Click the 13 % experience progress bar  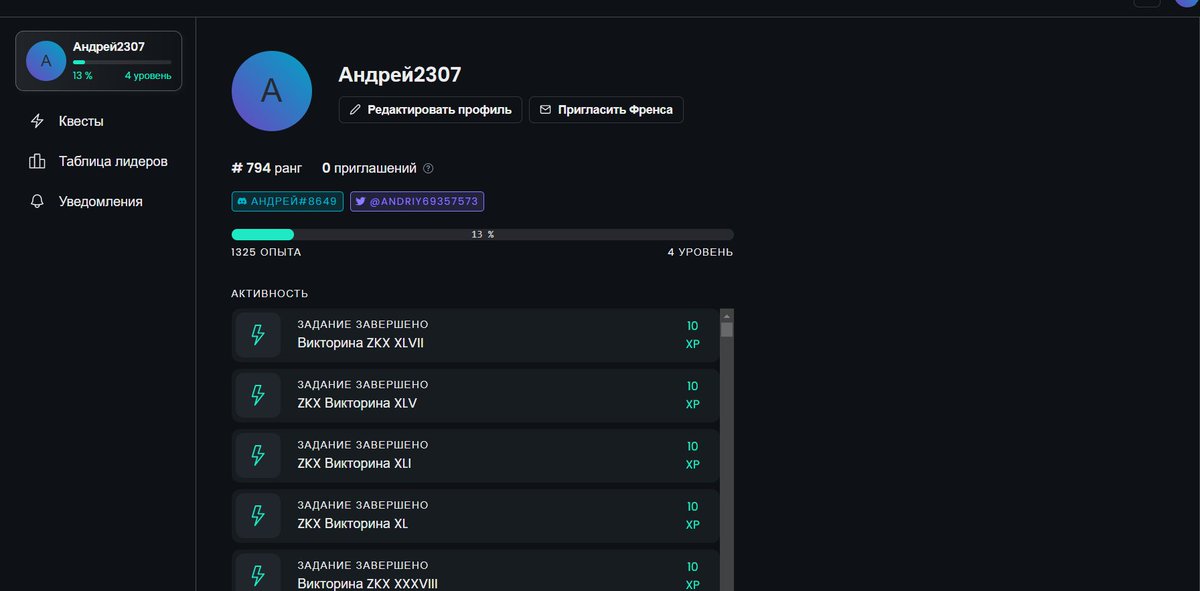(482, 234)
